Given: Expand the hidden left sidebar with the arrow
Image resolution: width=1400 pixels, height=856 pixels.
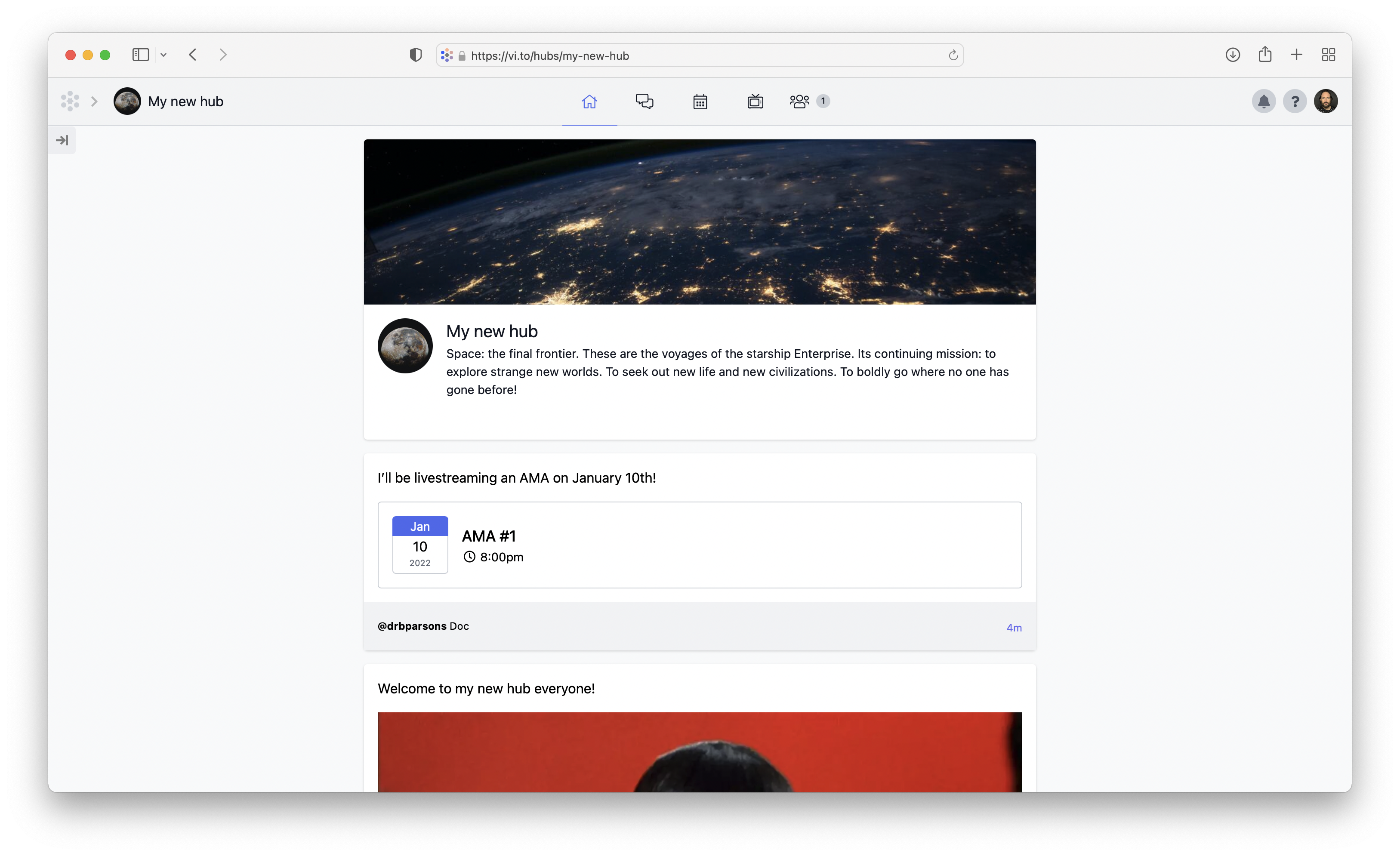Looking at the screenshot, I should pos(62,140).
